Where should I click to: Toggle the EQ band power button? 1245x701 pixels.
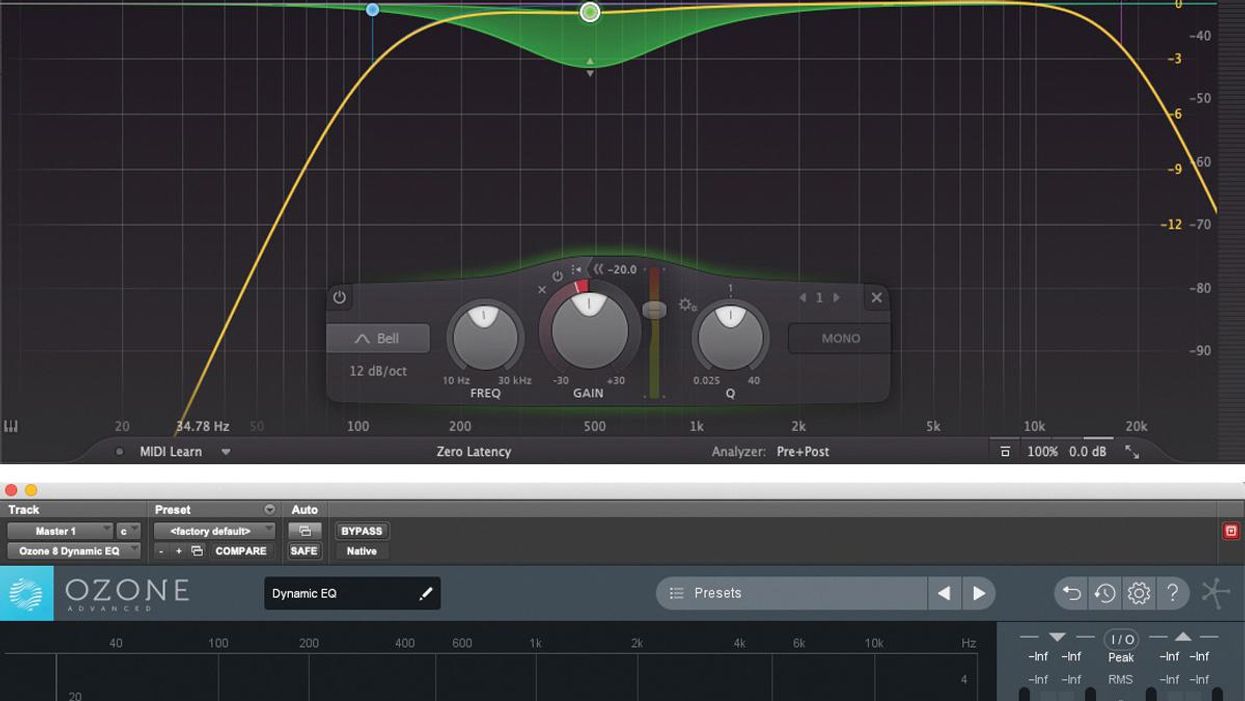pyautogui.click(x=339, y=297)
